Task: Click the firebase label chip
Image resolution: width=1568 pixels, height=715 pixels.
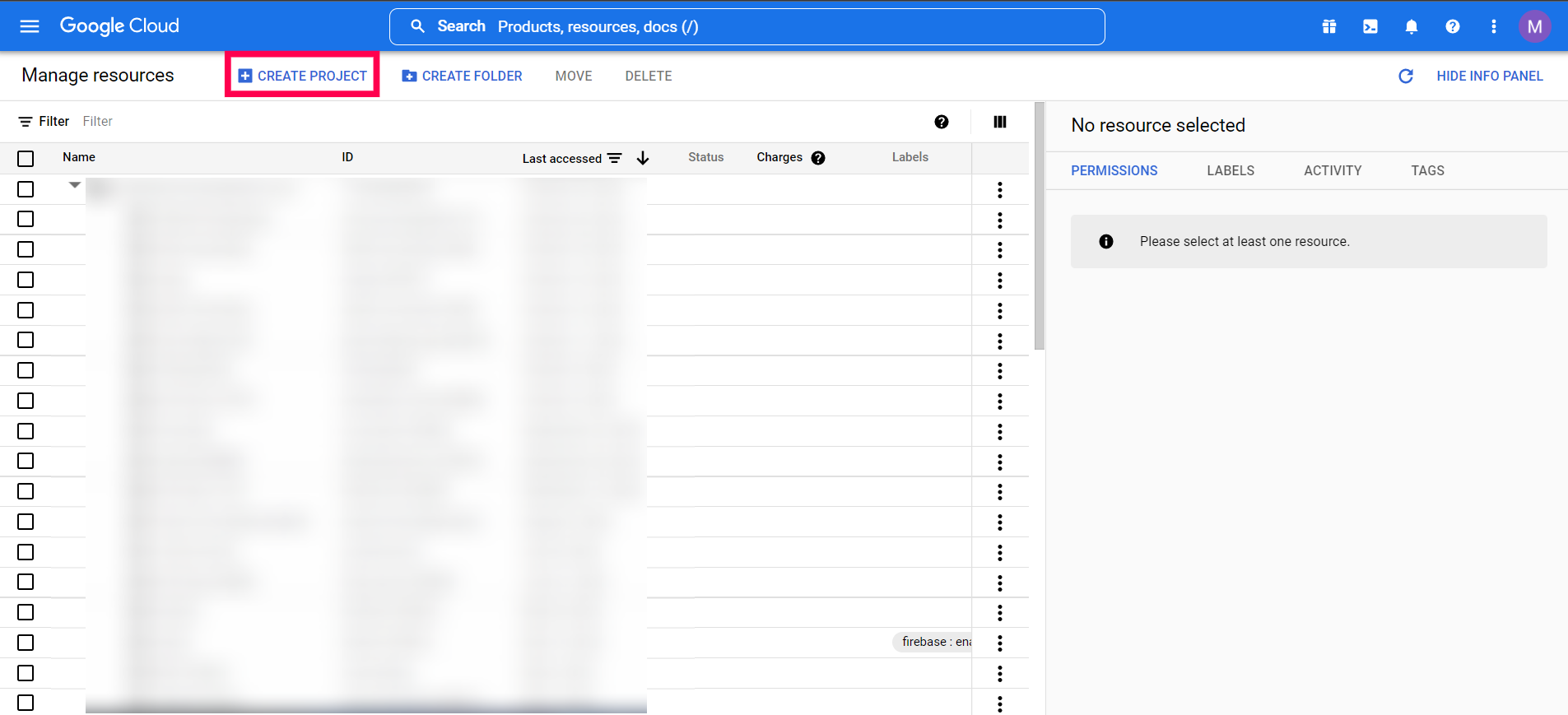Action: [x=933, y=642]
